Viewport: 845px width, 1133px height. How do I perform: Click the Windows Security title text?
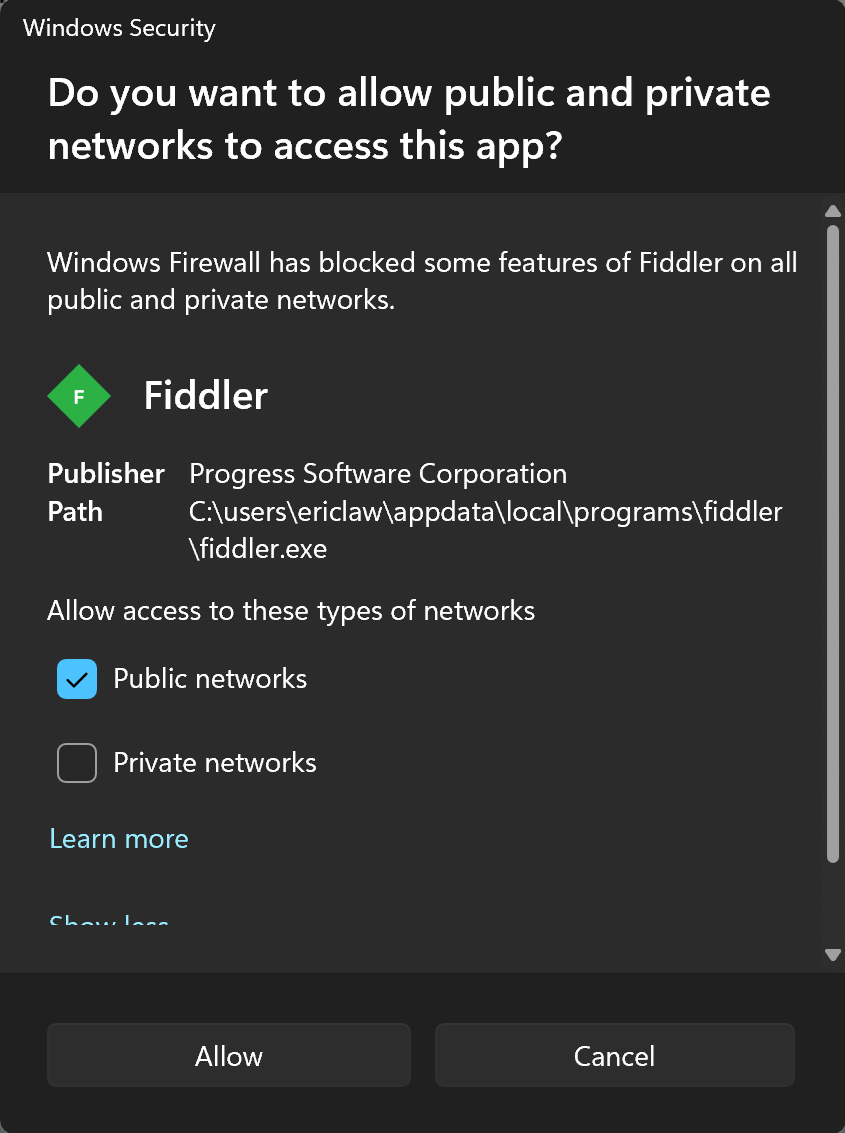[x=119, y=28]
